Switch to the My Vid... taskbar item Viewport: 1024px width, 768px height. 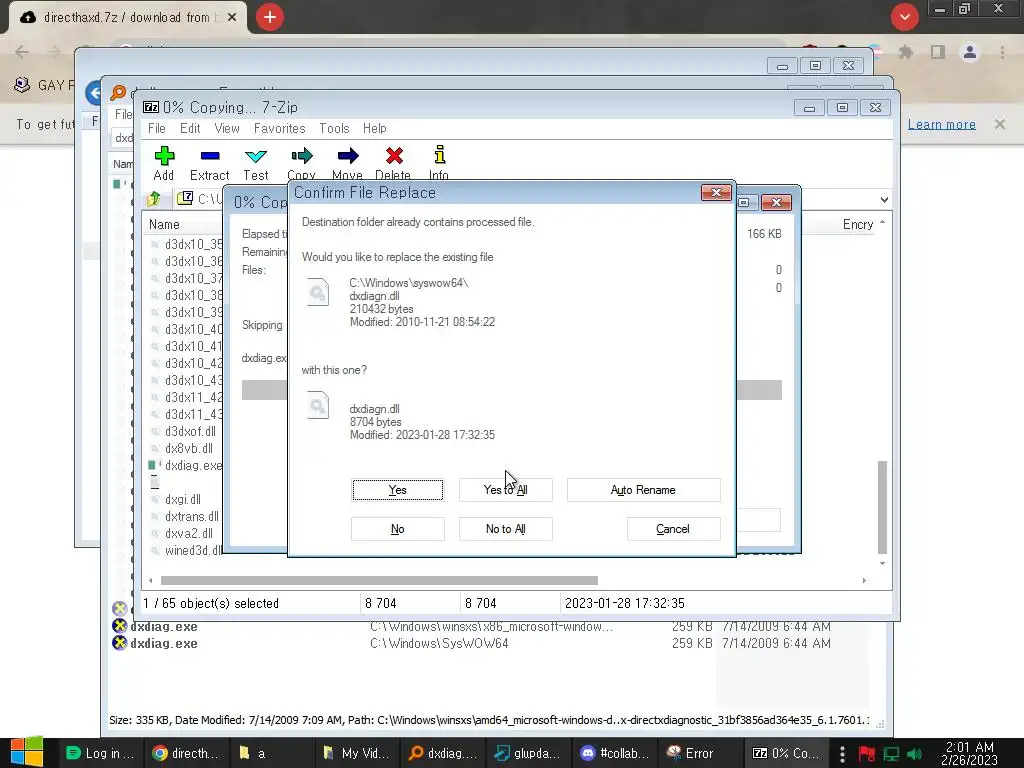357,754
